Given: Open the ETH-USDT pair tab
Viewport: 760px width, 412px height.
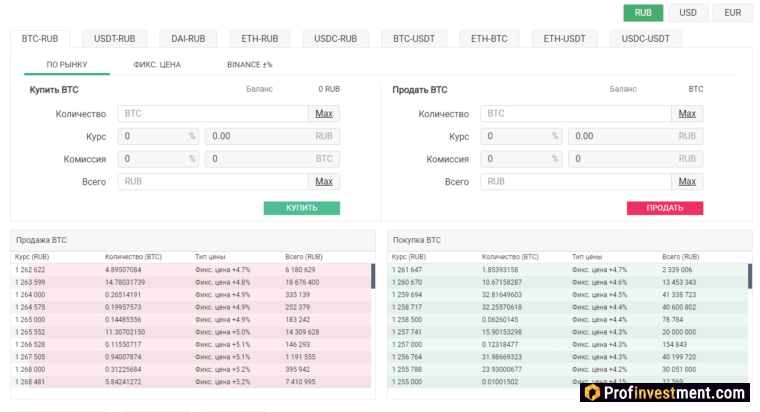Looking at the screenshot, I should pyautogui.click(x=564, y=39).
